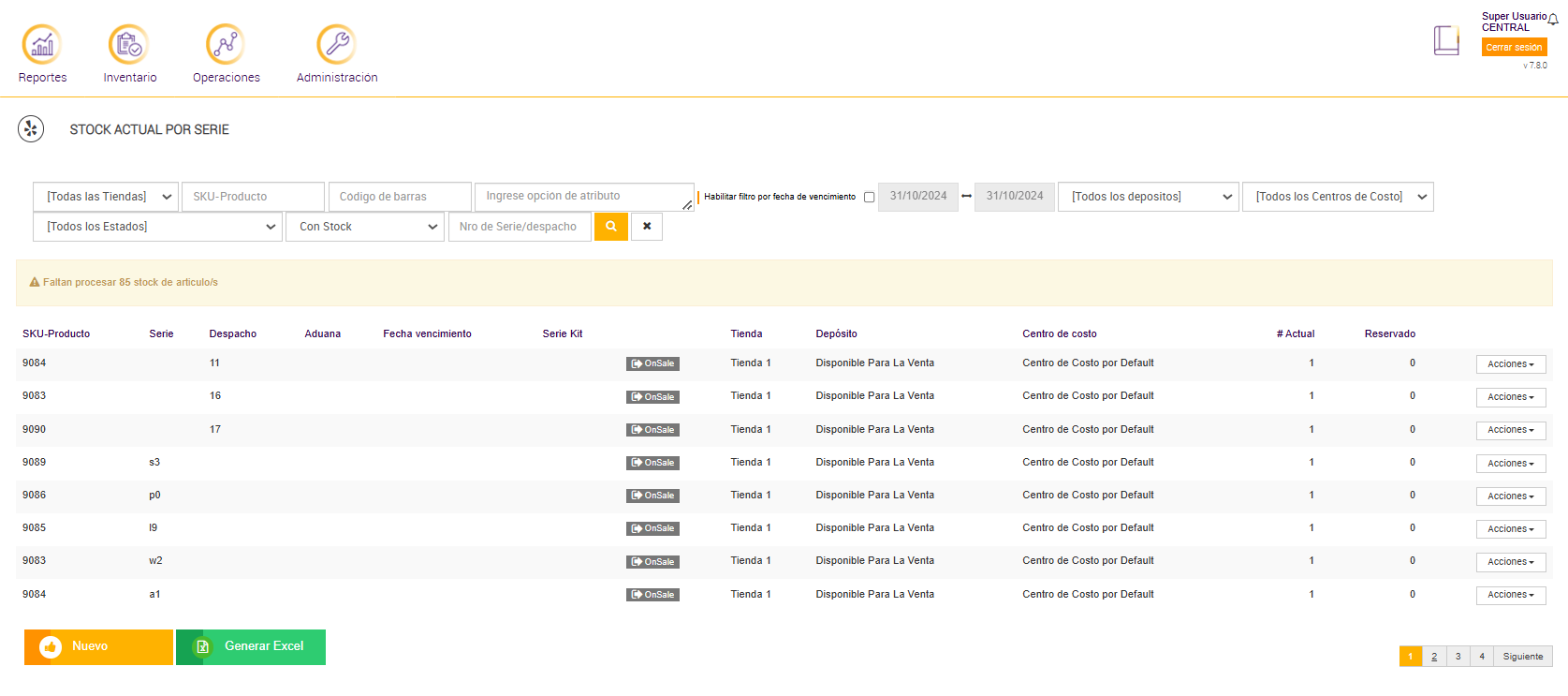Click the OnSale badge for serie a1

coord(652,595)
